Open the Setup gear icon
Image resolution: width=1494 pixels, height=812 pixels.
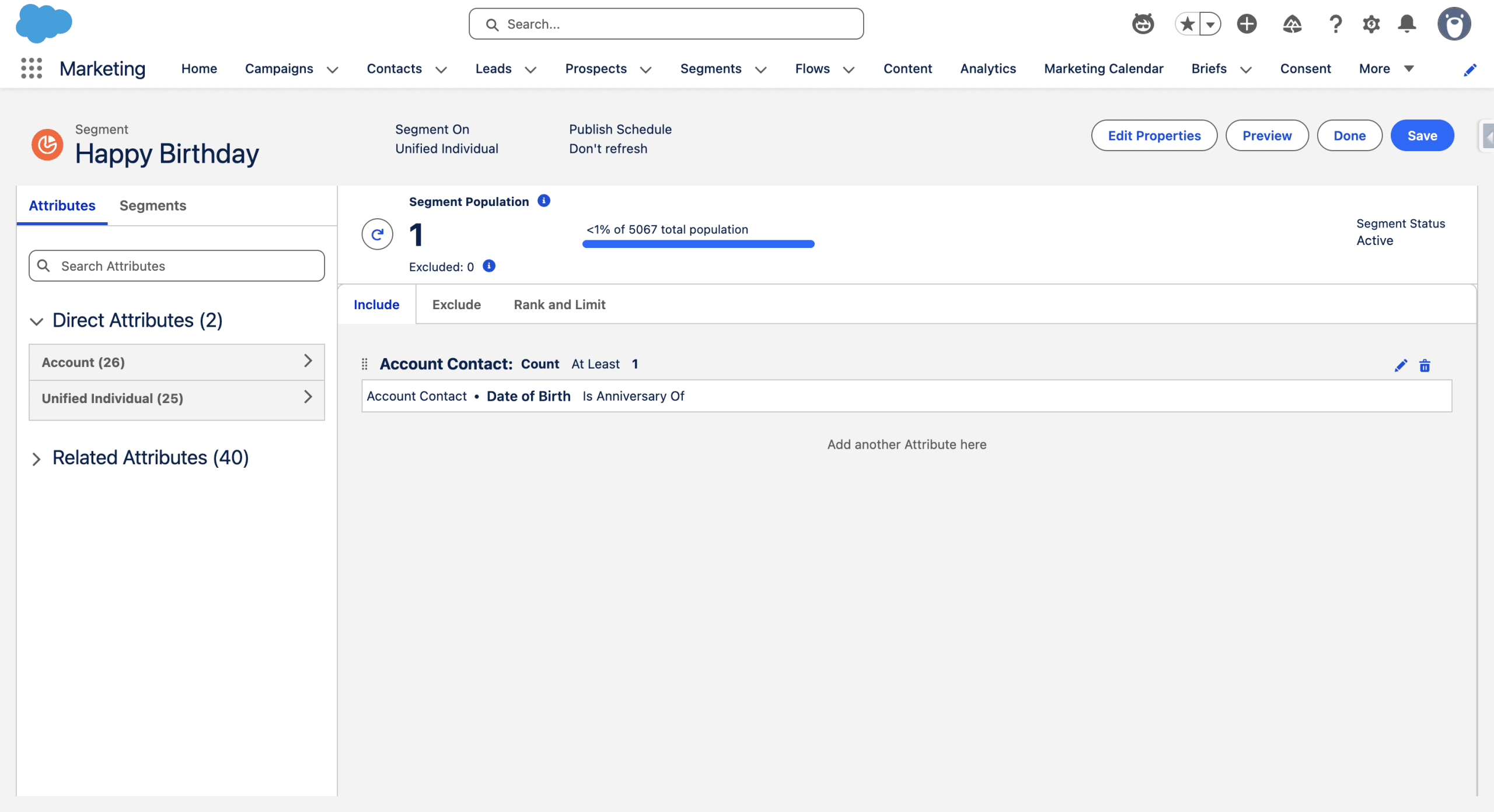(x=1371, y=24)
